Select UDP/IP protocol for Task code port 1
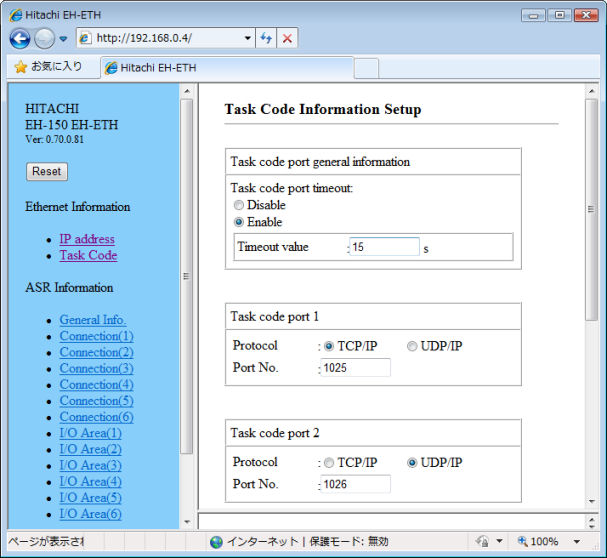This screenshot has width=607, height=558. click(x=412, y=346)
